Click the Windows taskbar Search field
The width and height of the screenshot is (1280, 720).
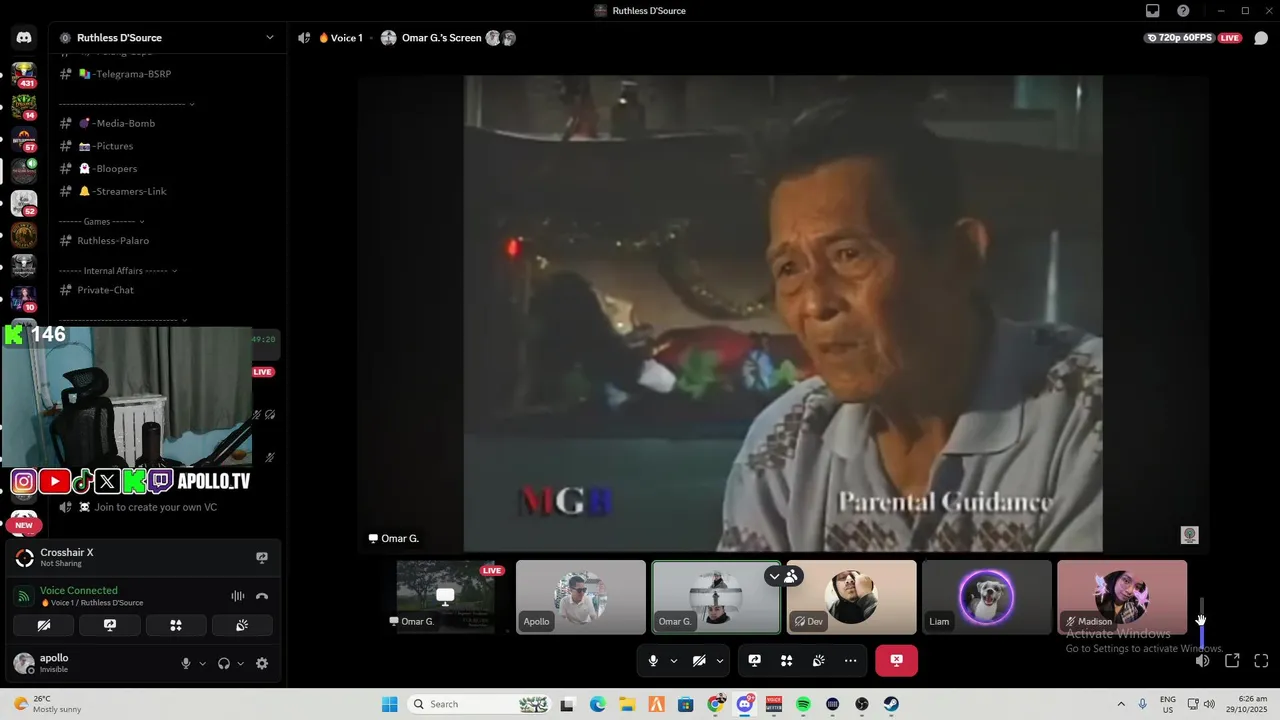[478, 704]
